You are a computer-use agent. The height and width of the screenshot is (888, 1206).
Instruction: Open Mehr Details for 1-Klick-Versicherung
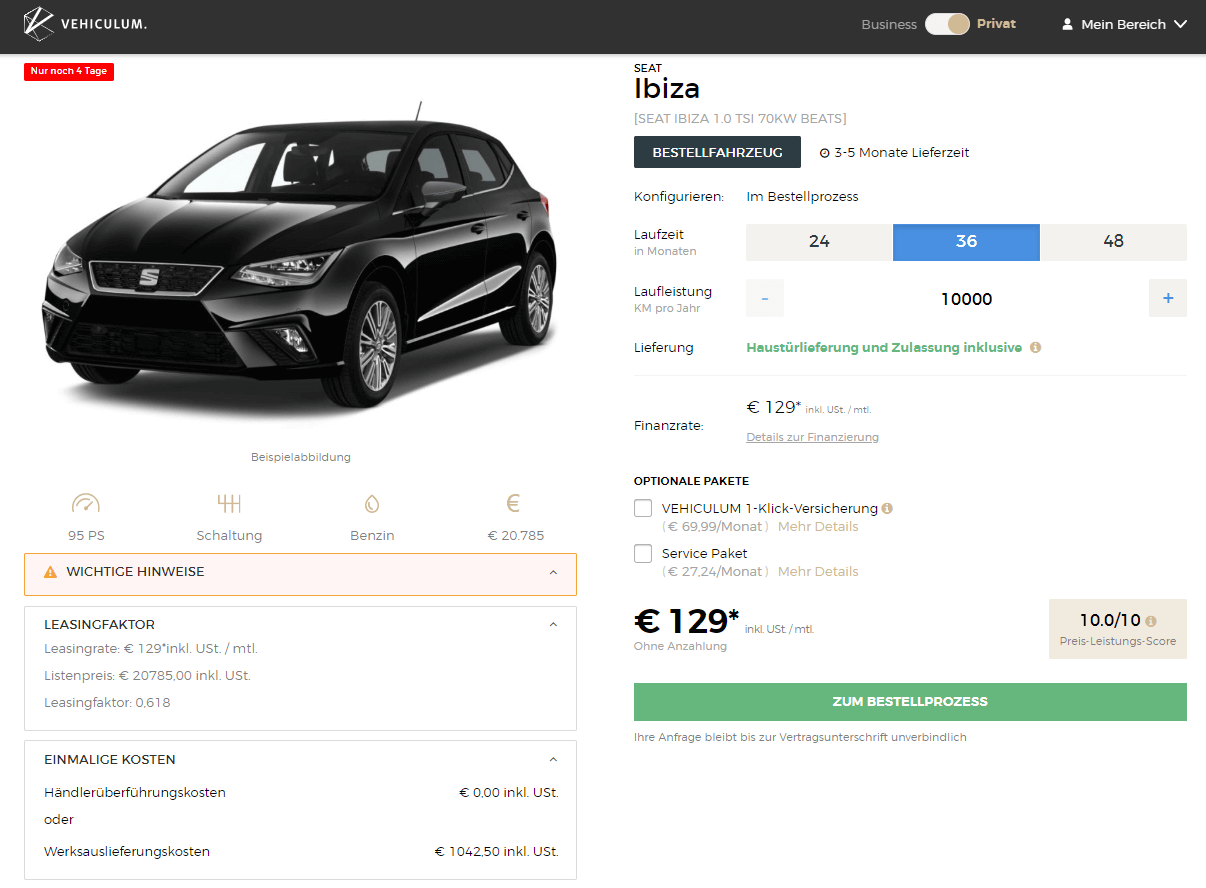818,527
